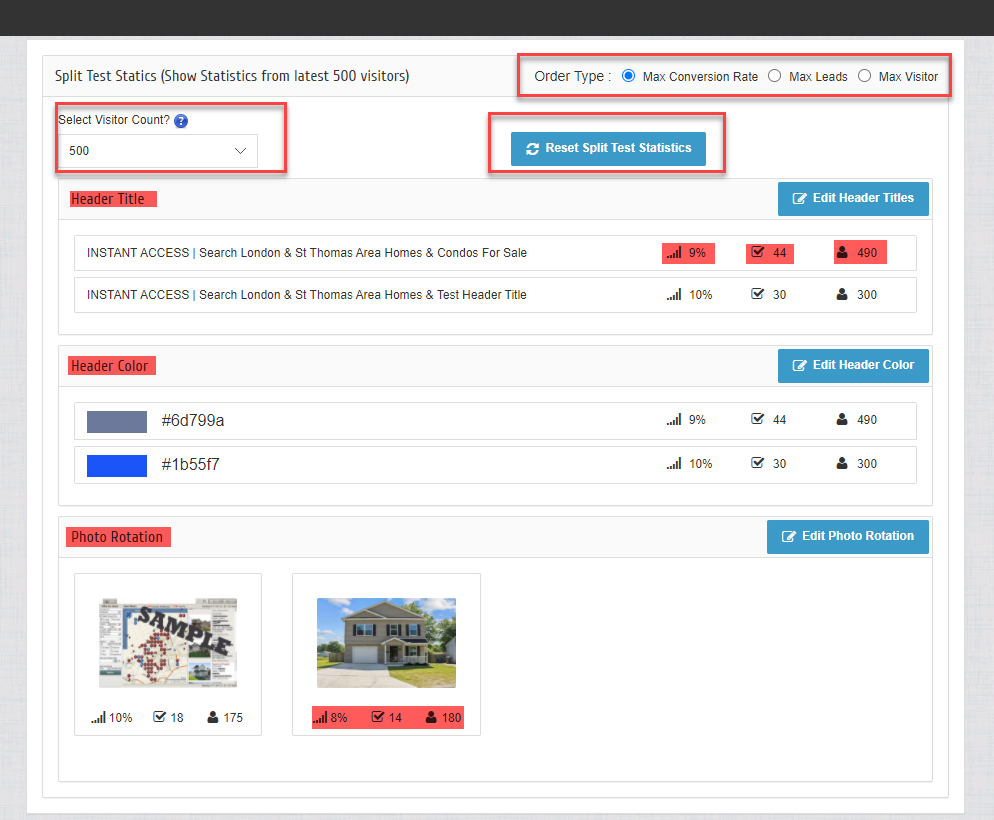Click the person icon beside 180 under house photo
The height and width of the screenshot is (820, 994).
coord(431,717)
